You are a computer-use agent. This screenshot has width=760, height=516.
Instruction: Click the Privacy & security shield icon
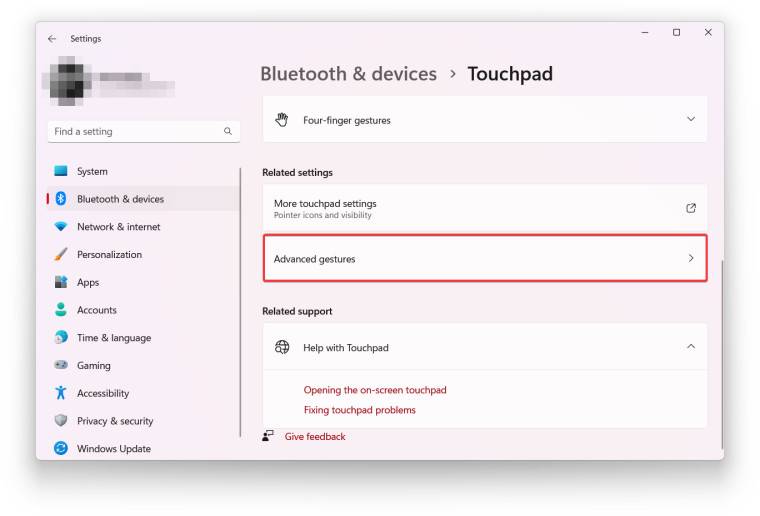click(61, 421)
